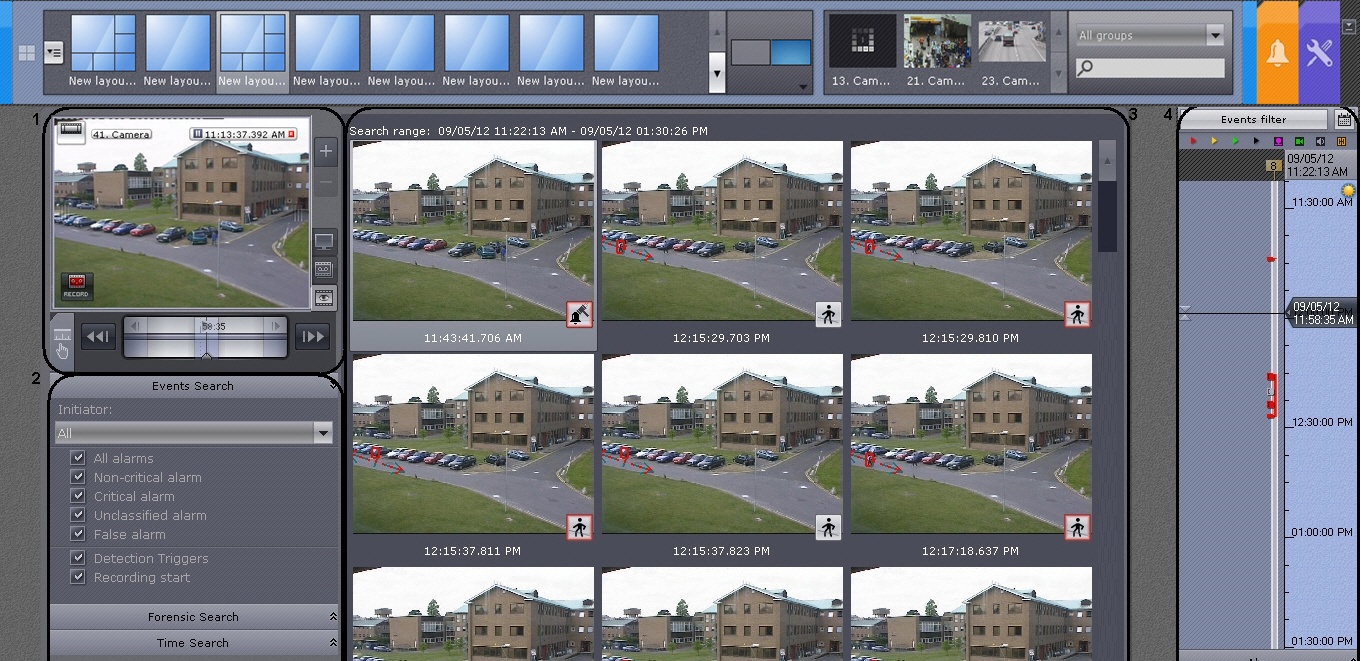Select the highlighted four-pane layout

click(253, 51)
